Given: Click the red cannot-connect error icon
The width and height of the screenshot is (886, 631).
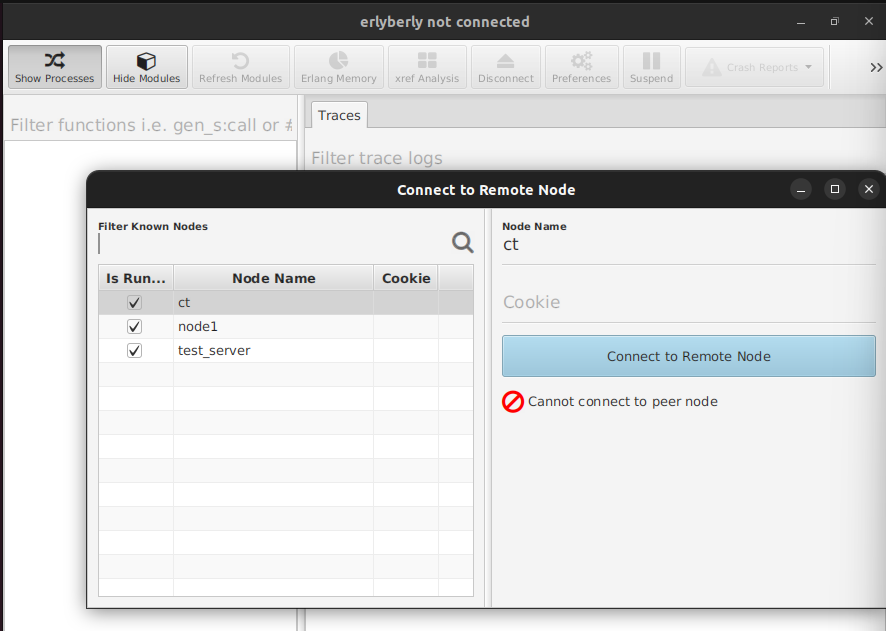Looking at the screenshot, I should pyautogui.click(x=513, y=402).
